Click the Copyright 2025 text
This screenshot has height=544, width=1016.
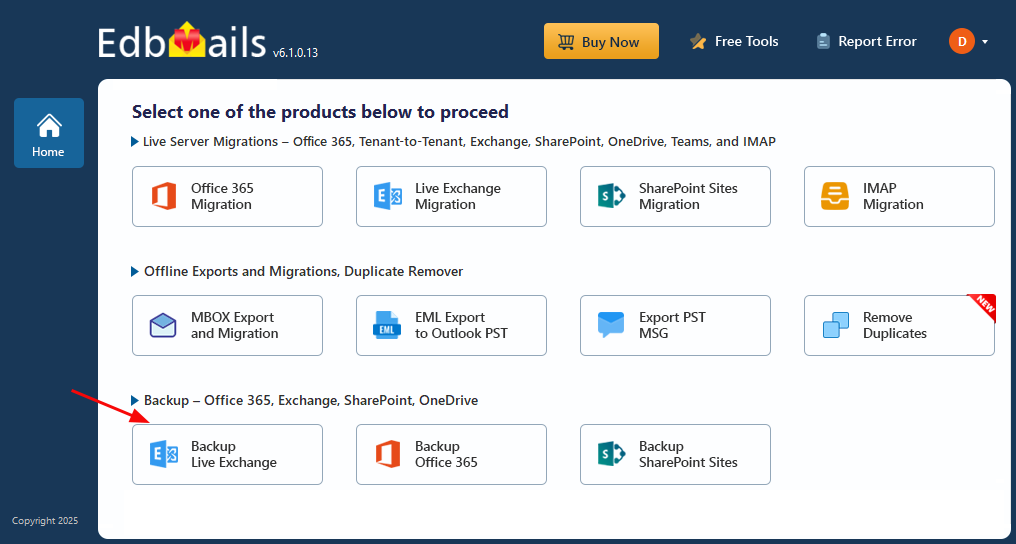45,521
